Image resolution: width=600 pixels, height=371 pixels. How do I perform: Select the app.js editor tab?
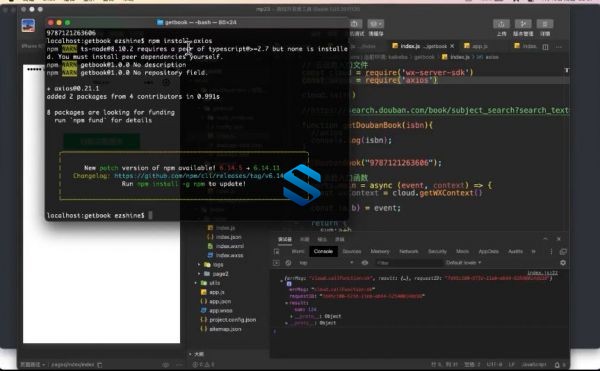point(476,46)
